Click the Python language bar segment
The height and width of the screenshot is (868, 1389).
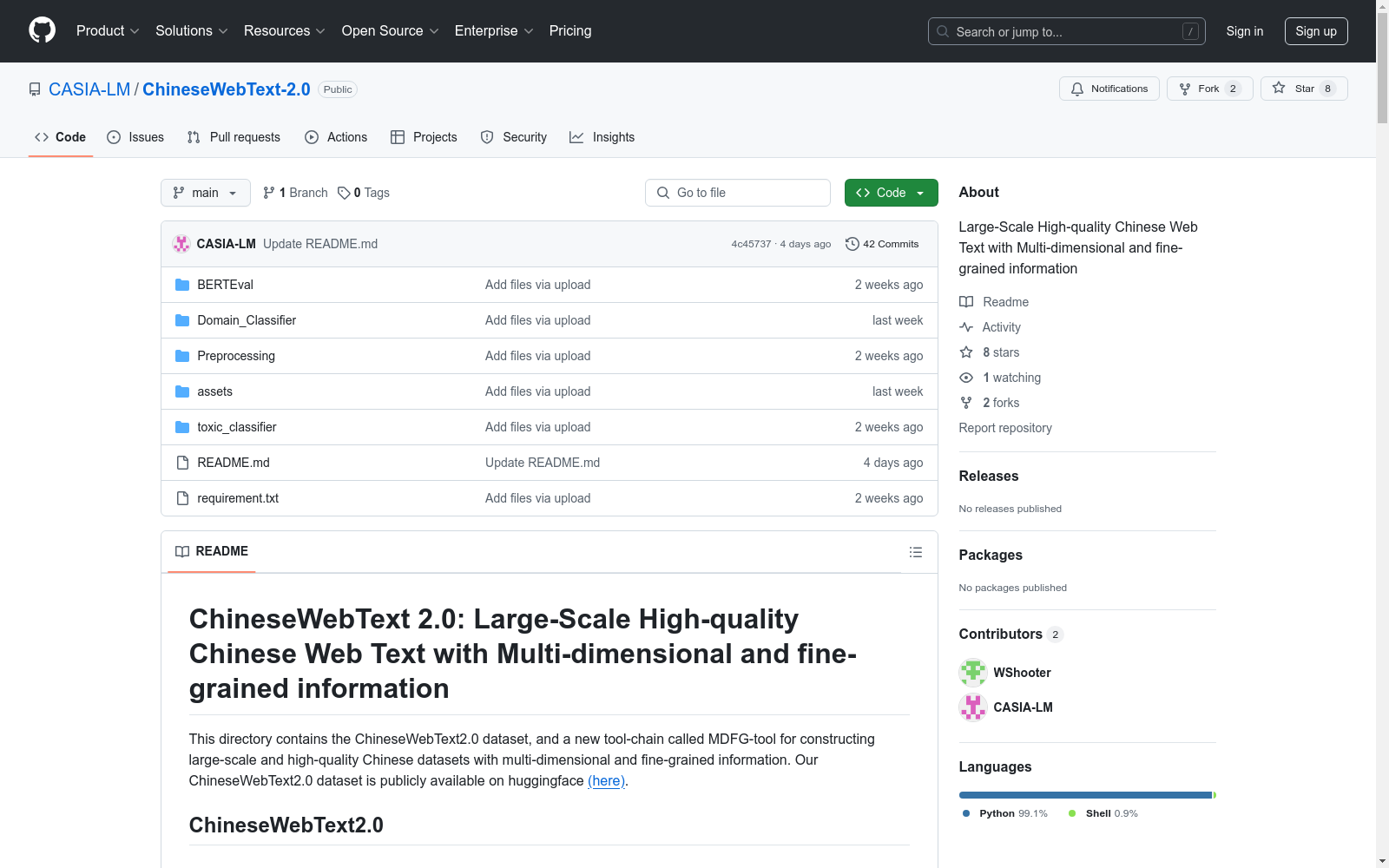[x=1085, y=795]
